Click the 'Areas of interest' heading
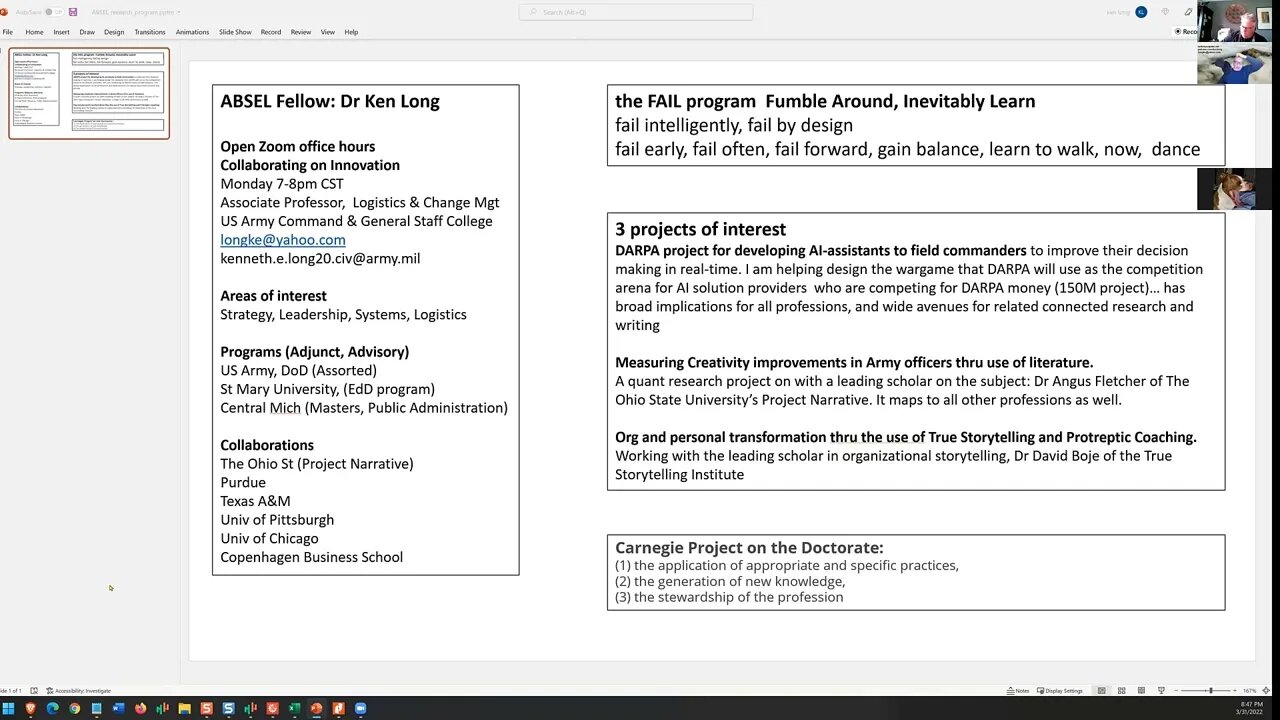Screen dimensions: 1280x720 [x=273, y=296]
